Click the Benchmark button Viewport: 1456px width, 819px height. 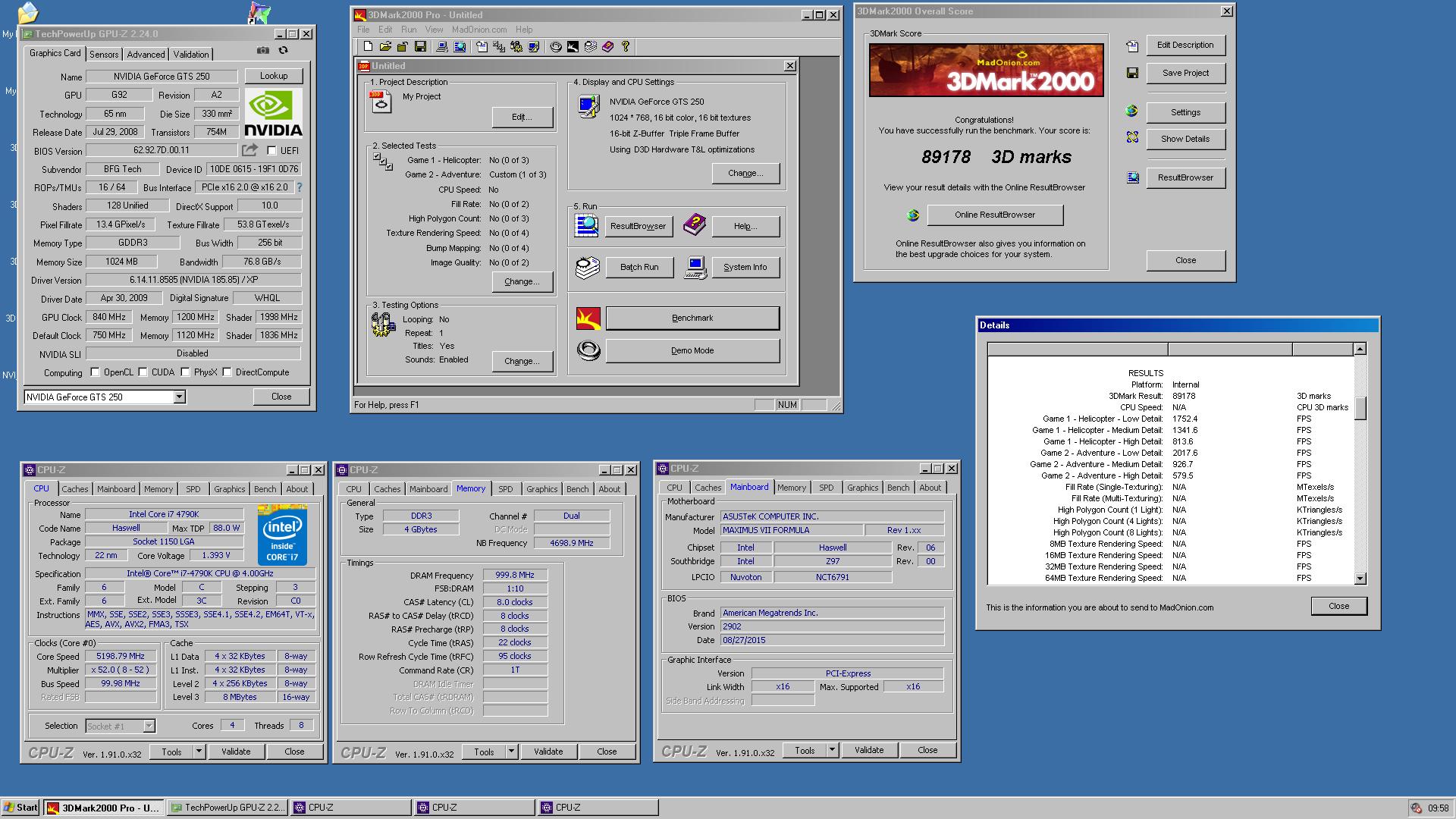pos(692,318)
